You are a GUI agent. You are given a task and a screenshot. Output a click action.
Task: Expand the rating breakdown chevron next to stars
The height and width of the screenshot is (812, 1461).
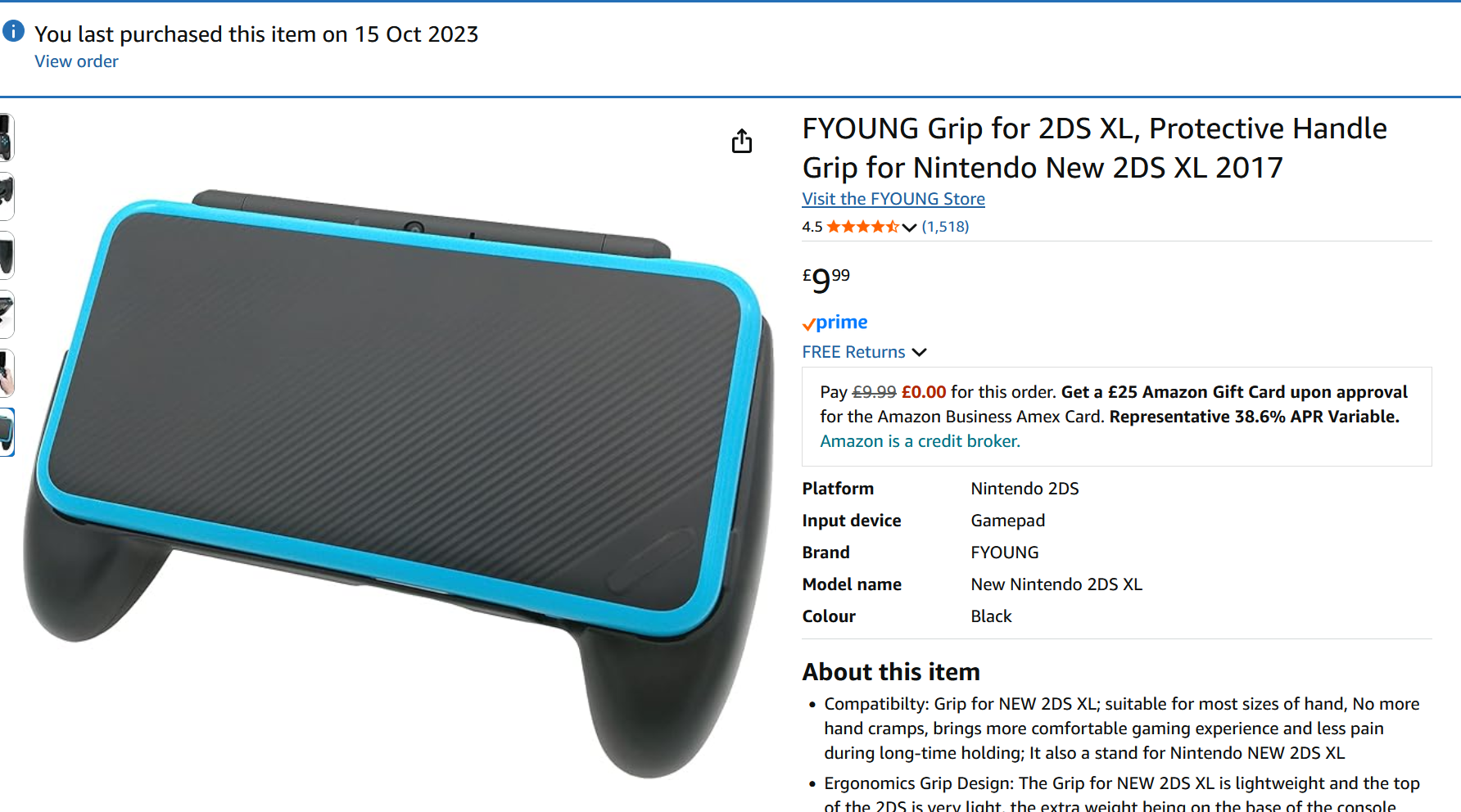pyautogui.click(x=909, y=228)
